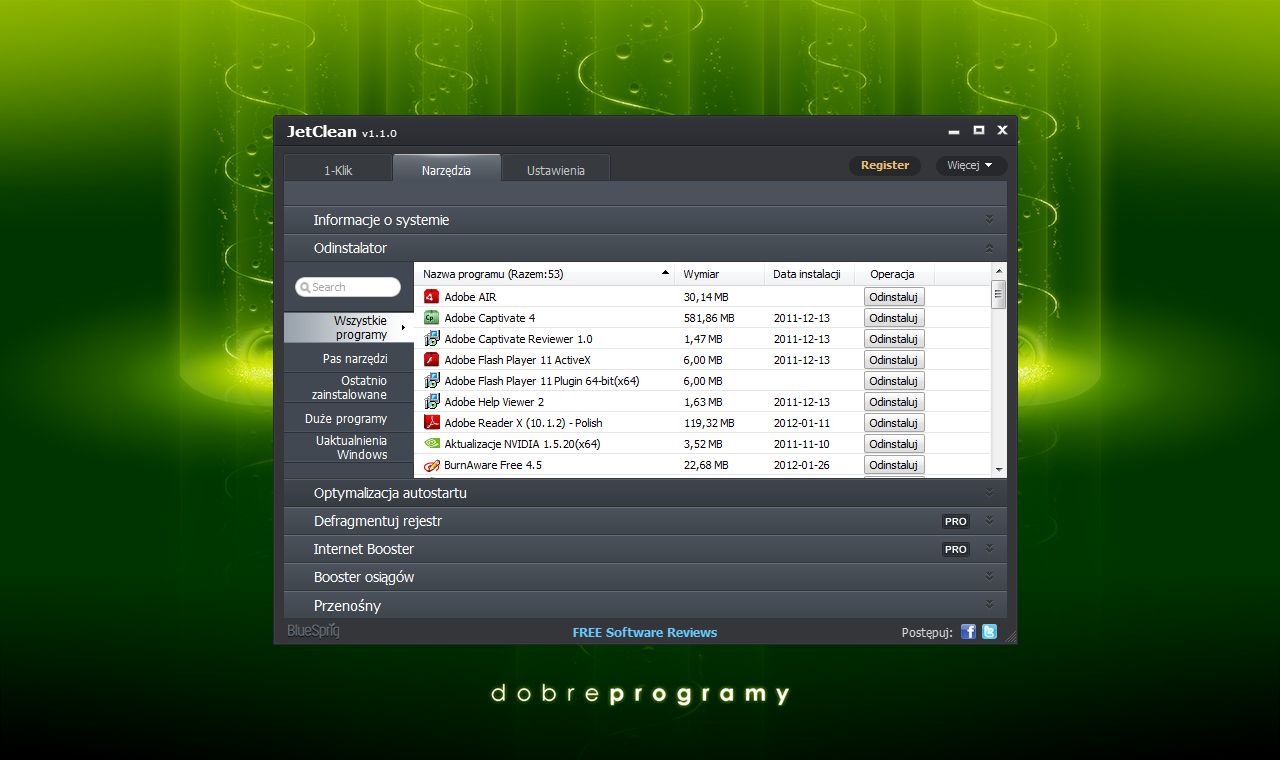Select the 30,14 MB size cell
Screen dimensions: 1280x760
(x=706, y=297)
